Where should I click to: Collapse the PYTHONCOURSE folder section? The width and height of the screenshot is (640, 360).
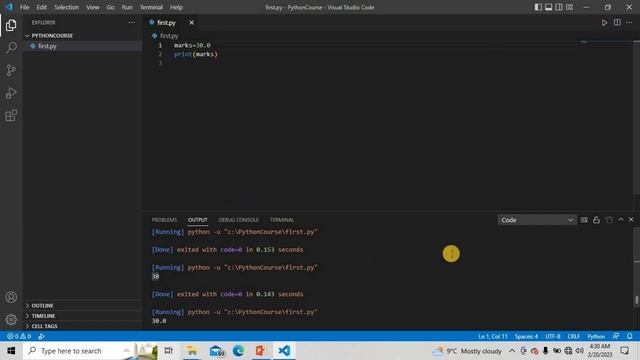pos(82,36)
